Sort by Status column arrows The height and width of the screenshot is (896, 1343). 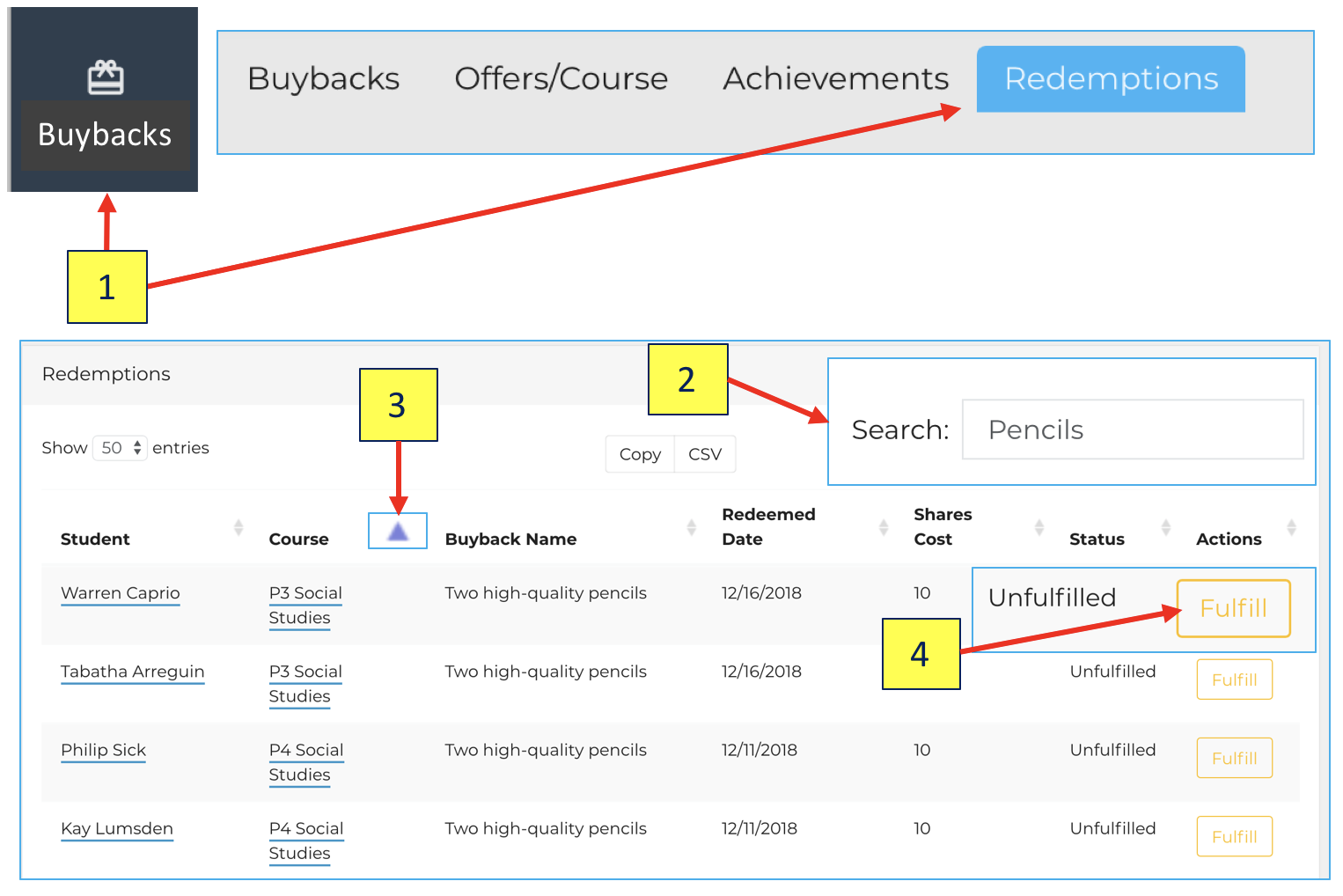coord(1166,527)
